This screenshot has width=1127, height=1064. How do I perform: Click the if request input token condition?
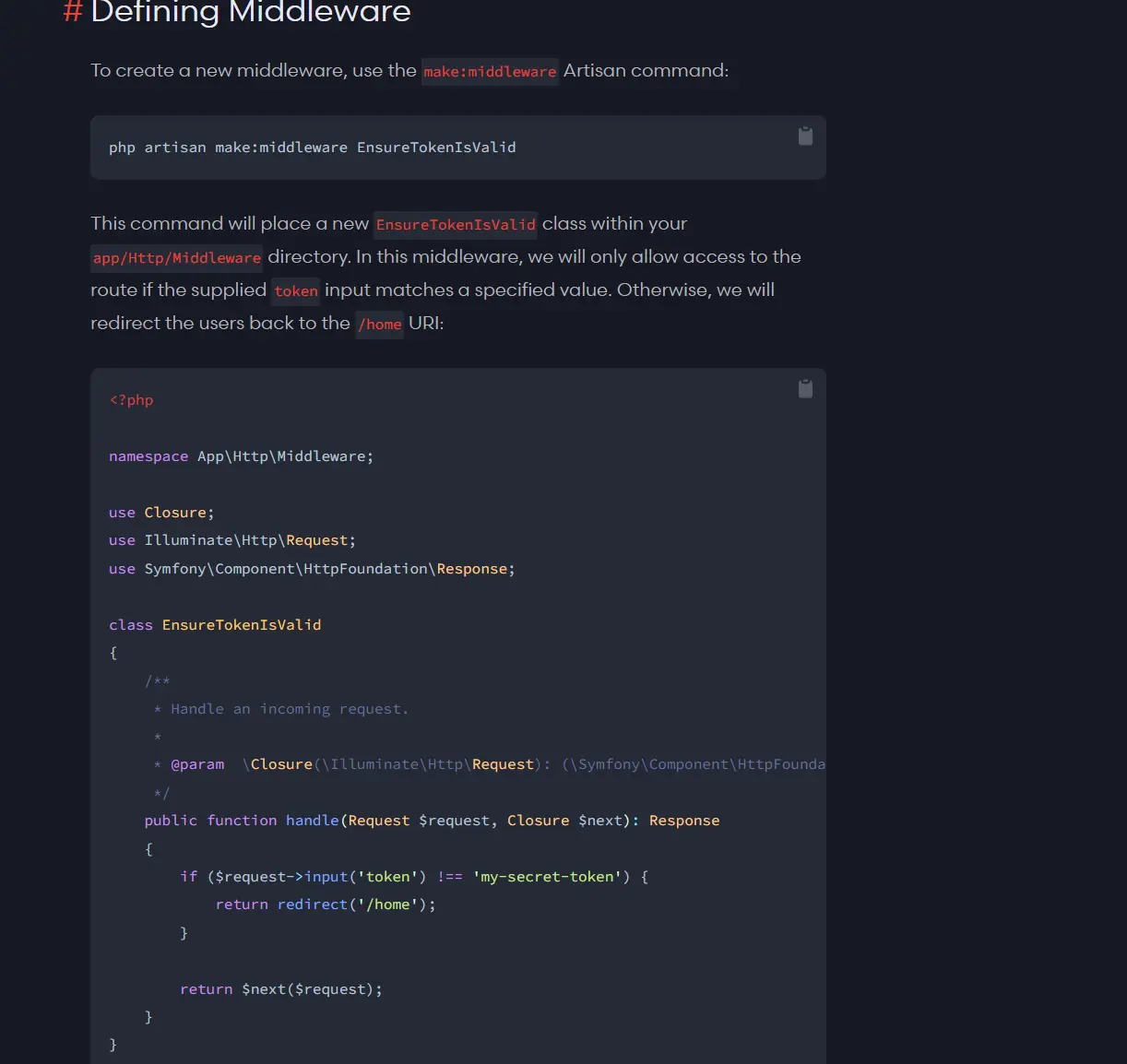tap(414, 877)
